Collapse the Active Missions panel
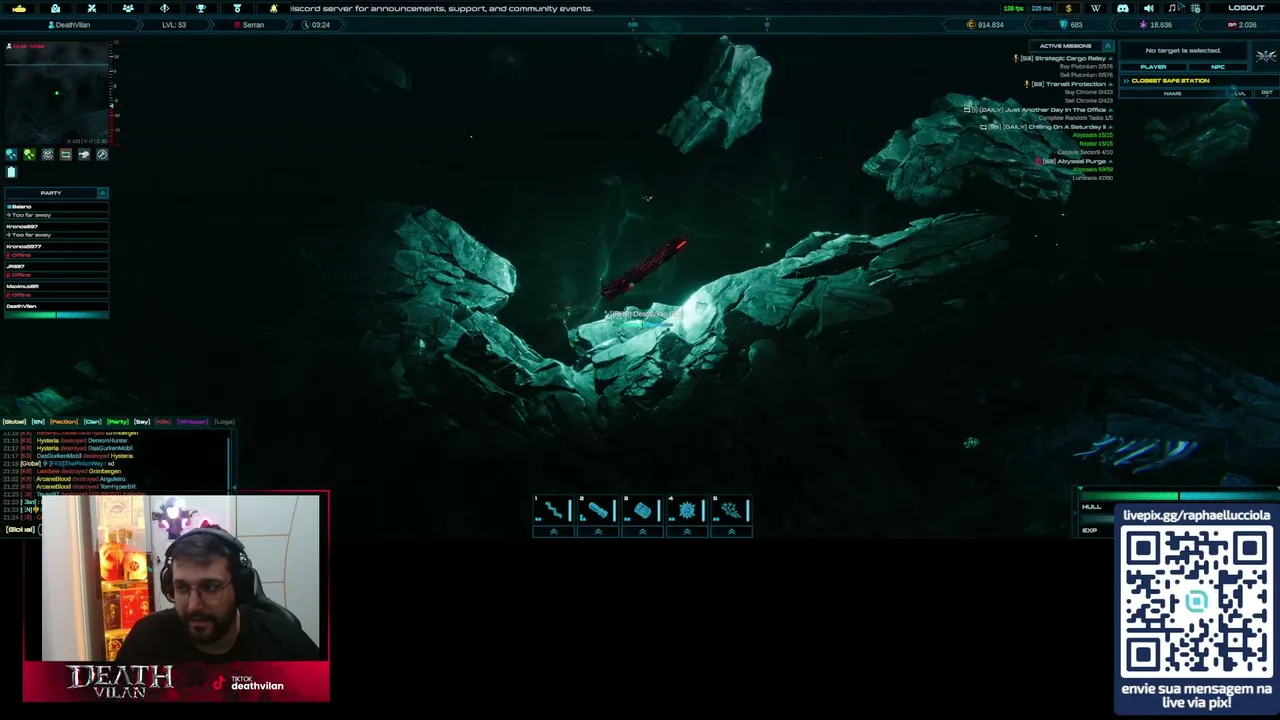The height and width of the screenshot is (720, 1280). point(1107,46)
